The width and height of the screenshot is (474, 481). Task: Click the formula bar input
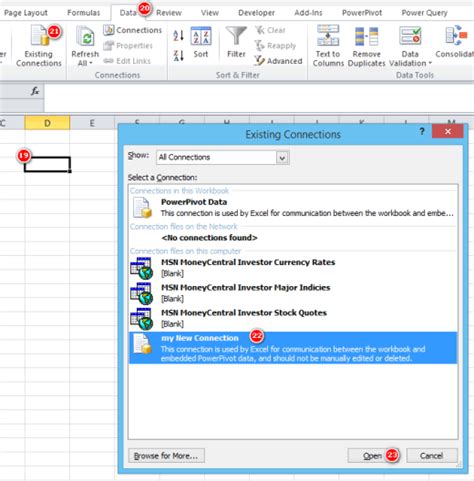tap(259, 97)
